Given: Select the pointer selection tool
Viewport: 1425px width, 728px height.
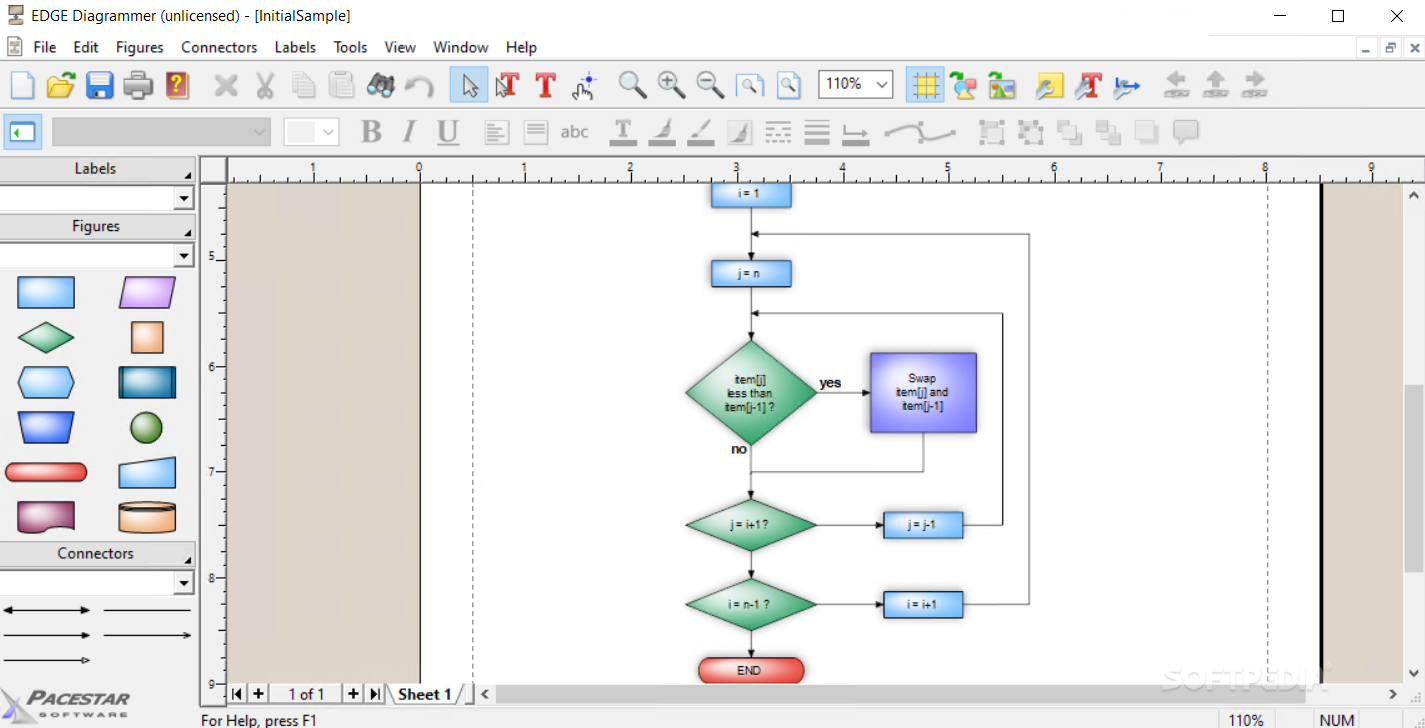Looking at the screenshot, I should click(x=469, y=85).
